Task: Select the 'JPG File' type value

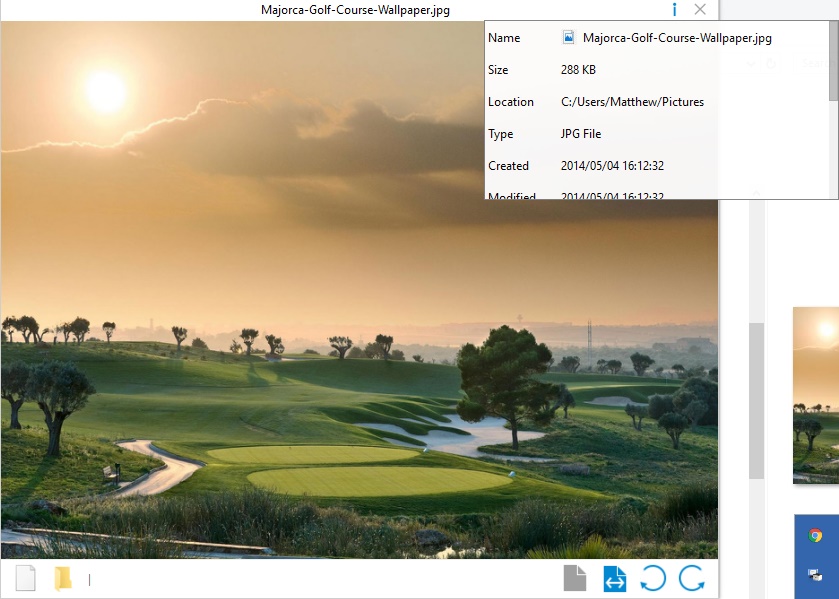Action: [581, 134]
